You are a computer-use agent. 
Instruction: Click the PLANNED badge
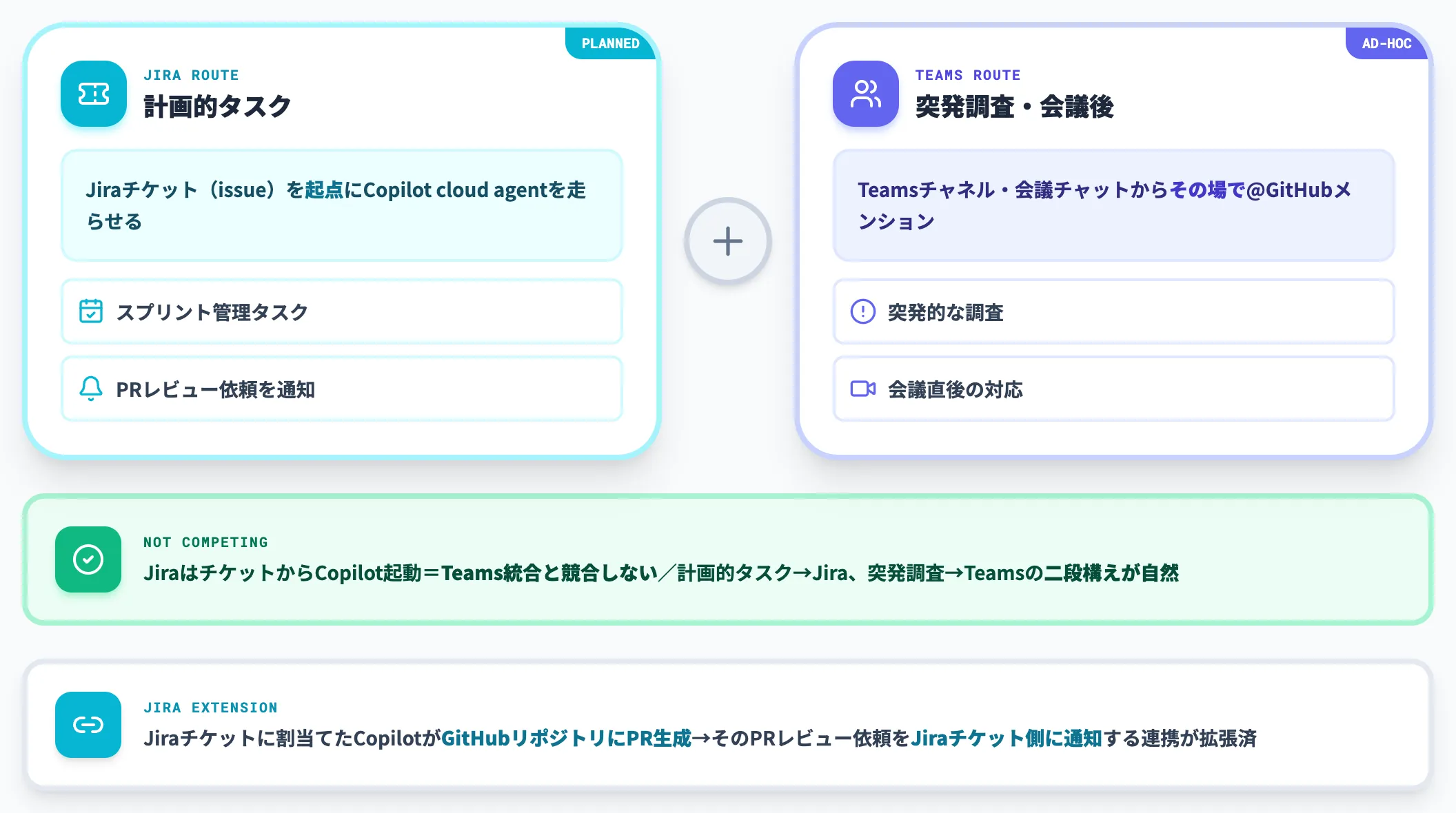(x=610, y=43)
